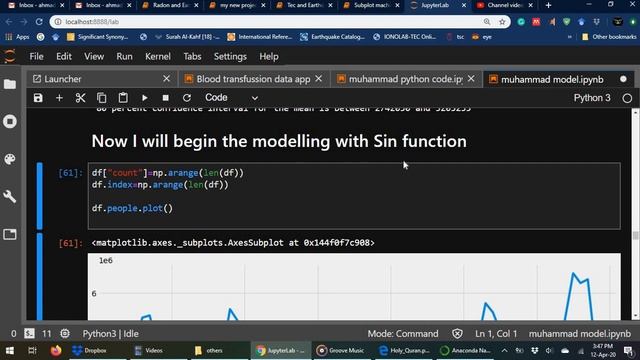Screen dimensions: 640x360
Task: Open Significant Synonyms bookmark
Action: [x=98, y=37]
